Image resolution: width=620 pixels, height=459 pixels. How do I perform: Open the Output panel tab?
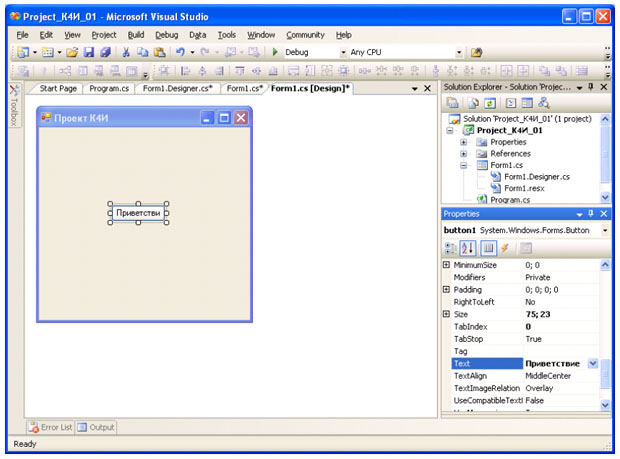click(96, 427)
